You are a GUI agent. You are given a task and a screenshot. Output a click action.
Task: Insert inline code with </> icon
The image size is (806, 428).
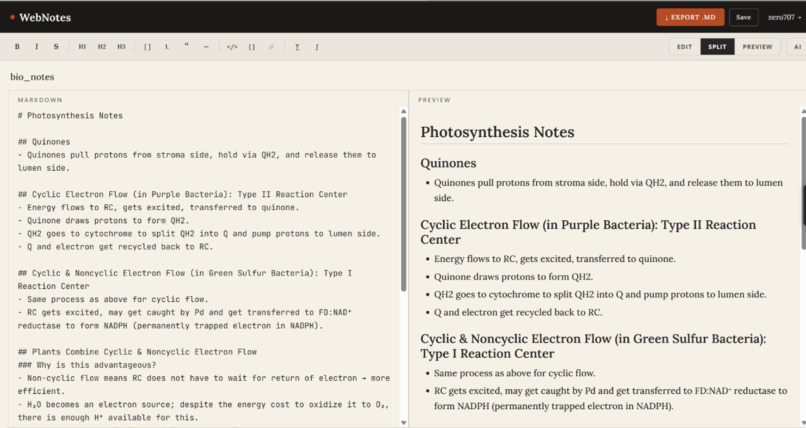[x=232, y=47]
